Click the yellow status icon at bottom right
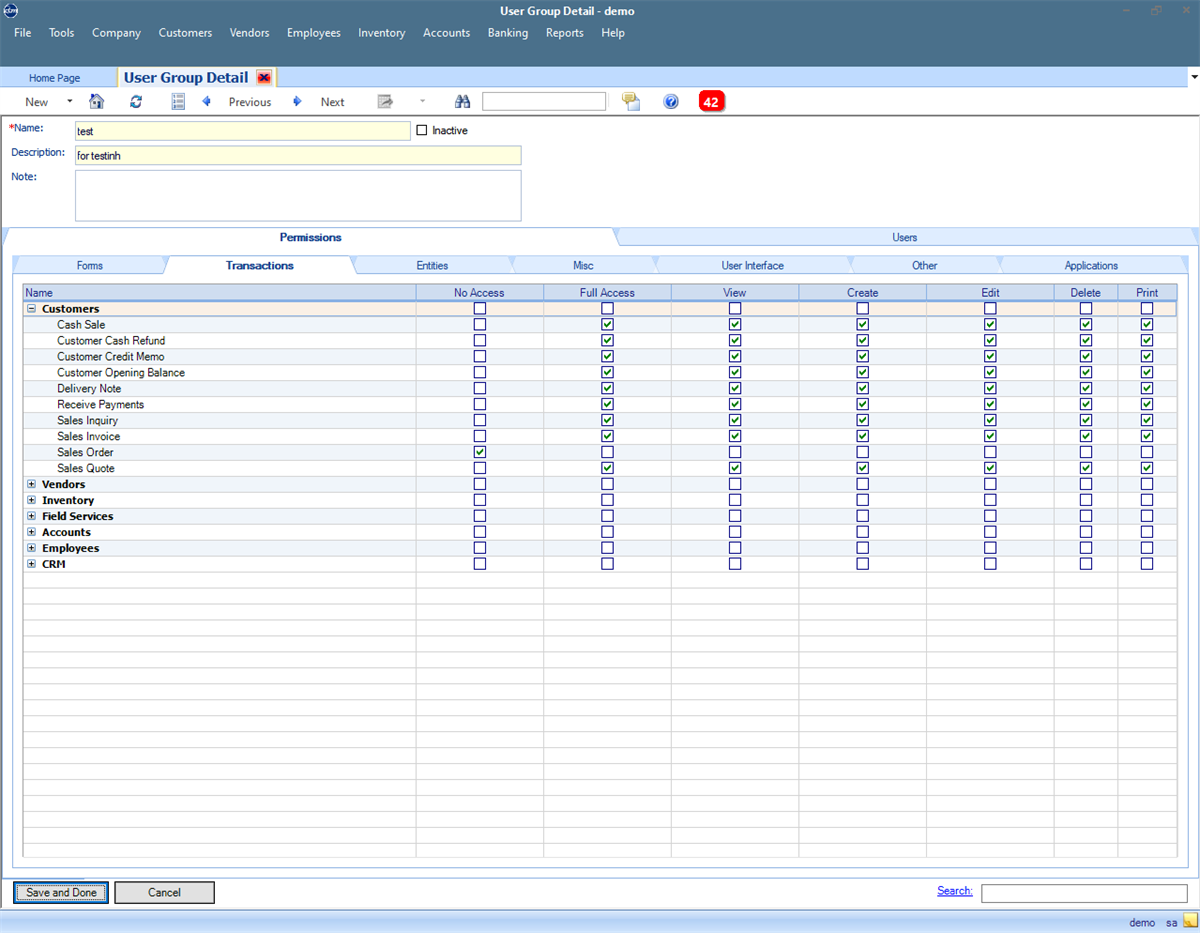 (1189, 922)
